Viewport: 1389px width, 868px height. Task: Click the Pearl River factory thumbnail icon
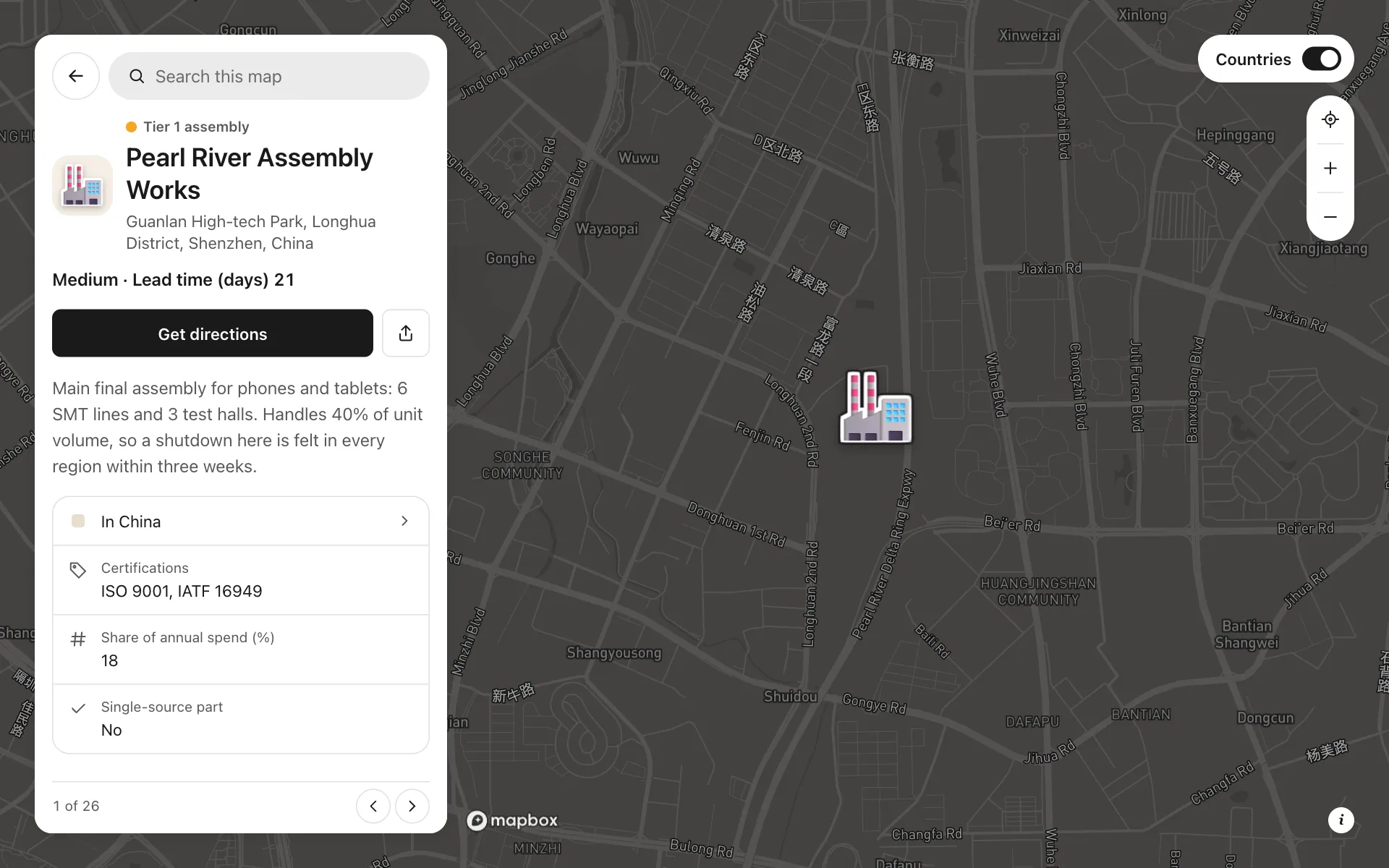pyautogui.click(x=82, y=185)
